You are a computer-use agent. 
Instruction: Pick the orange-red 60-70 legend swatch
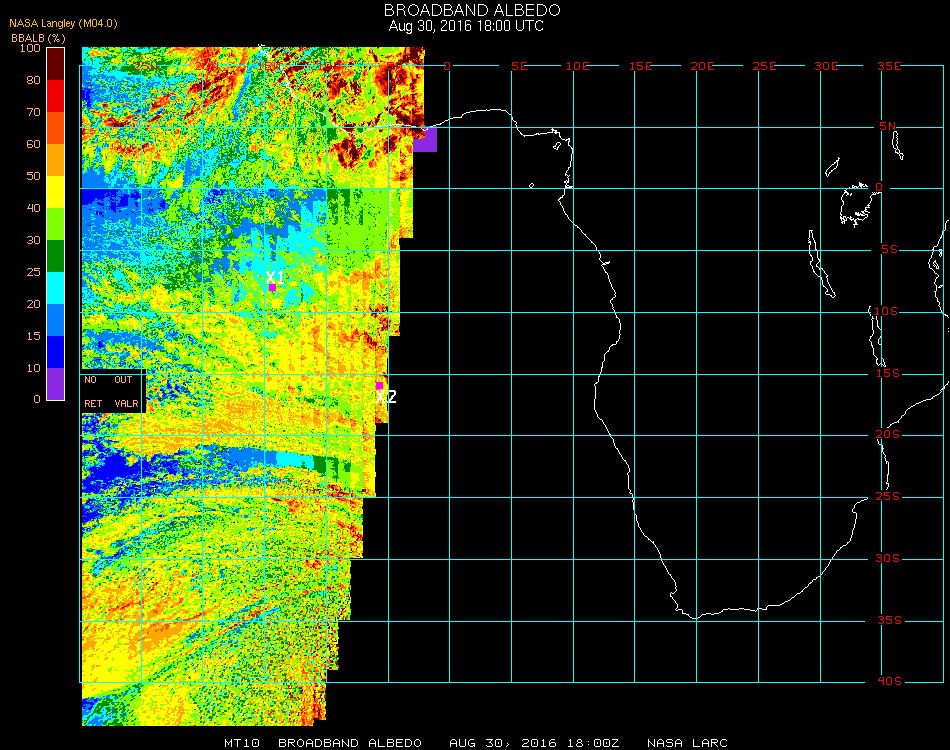click(56, 128)
